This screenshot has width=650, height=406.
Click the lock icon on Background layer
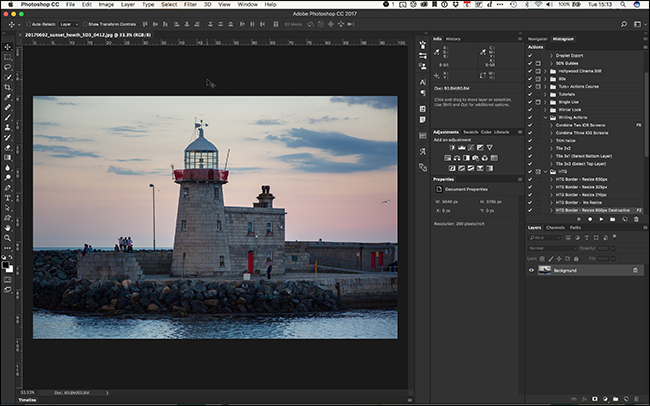coord(634,270)
